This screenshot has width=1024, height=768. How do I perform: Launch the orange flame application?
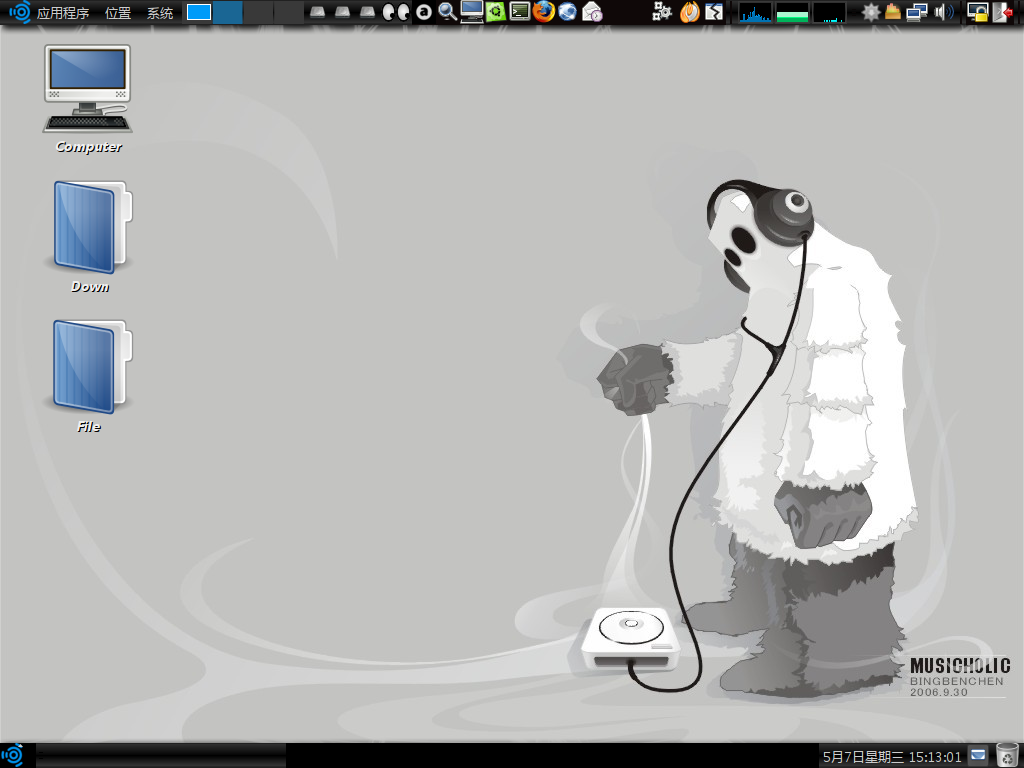click(690, 12)
